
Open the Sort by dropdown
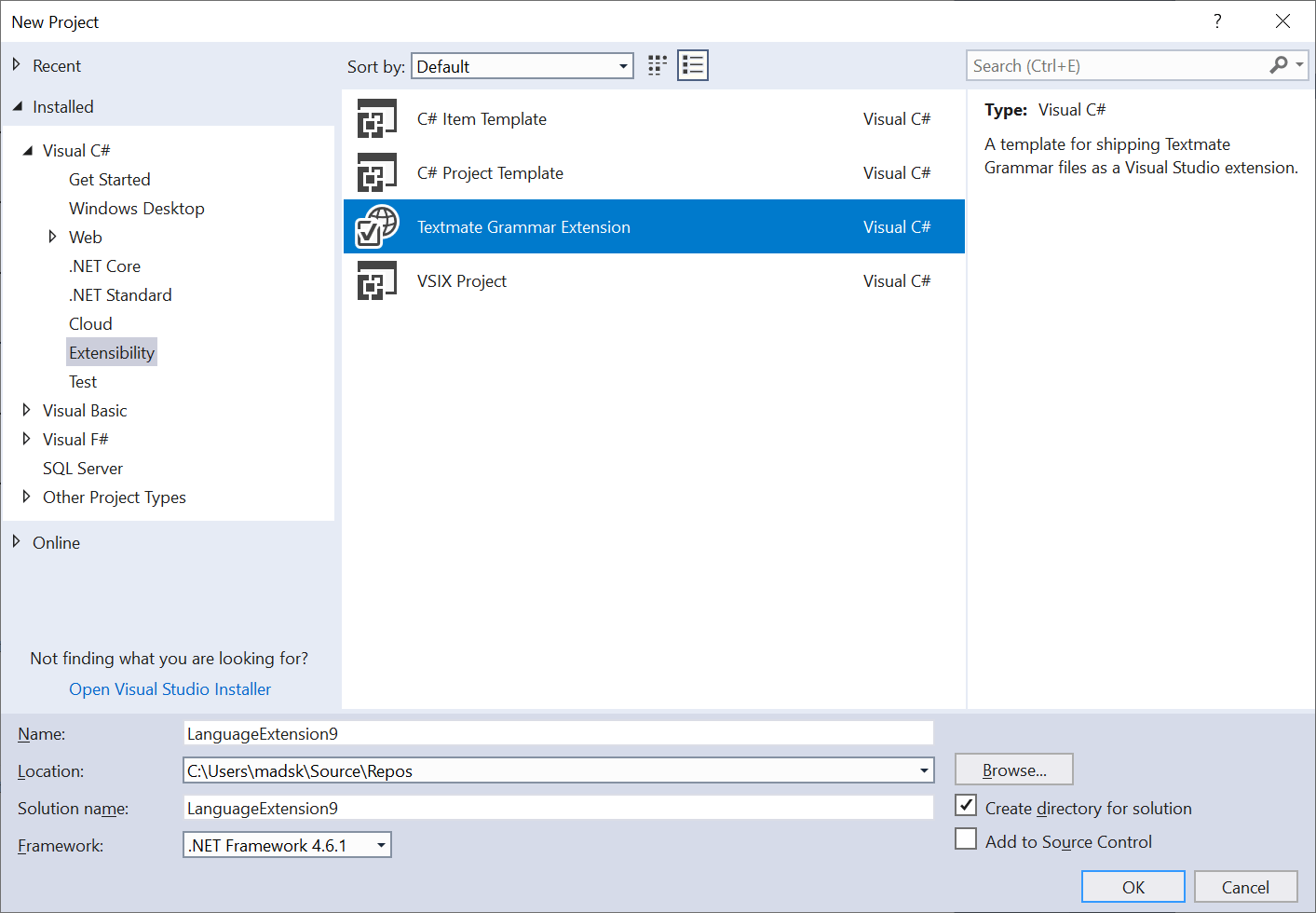(x=522, y=66)
